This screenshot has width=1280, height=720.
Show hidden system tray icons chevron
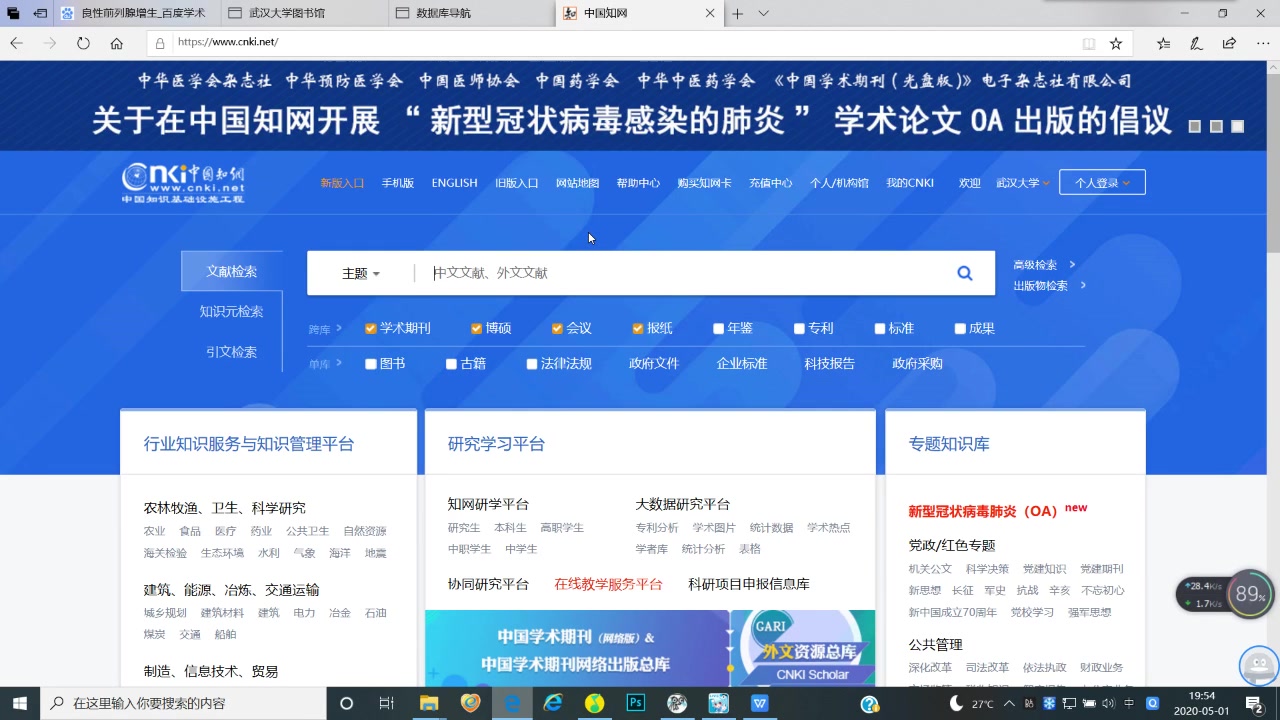(x=1008, y=703)
